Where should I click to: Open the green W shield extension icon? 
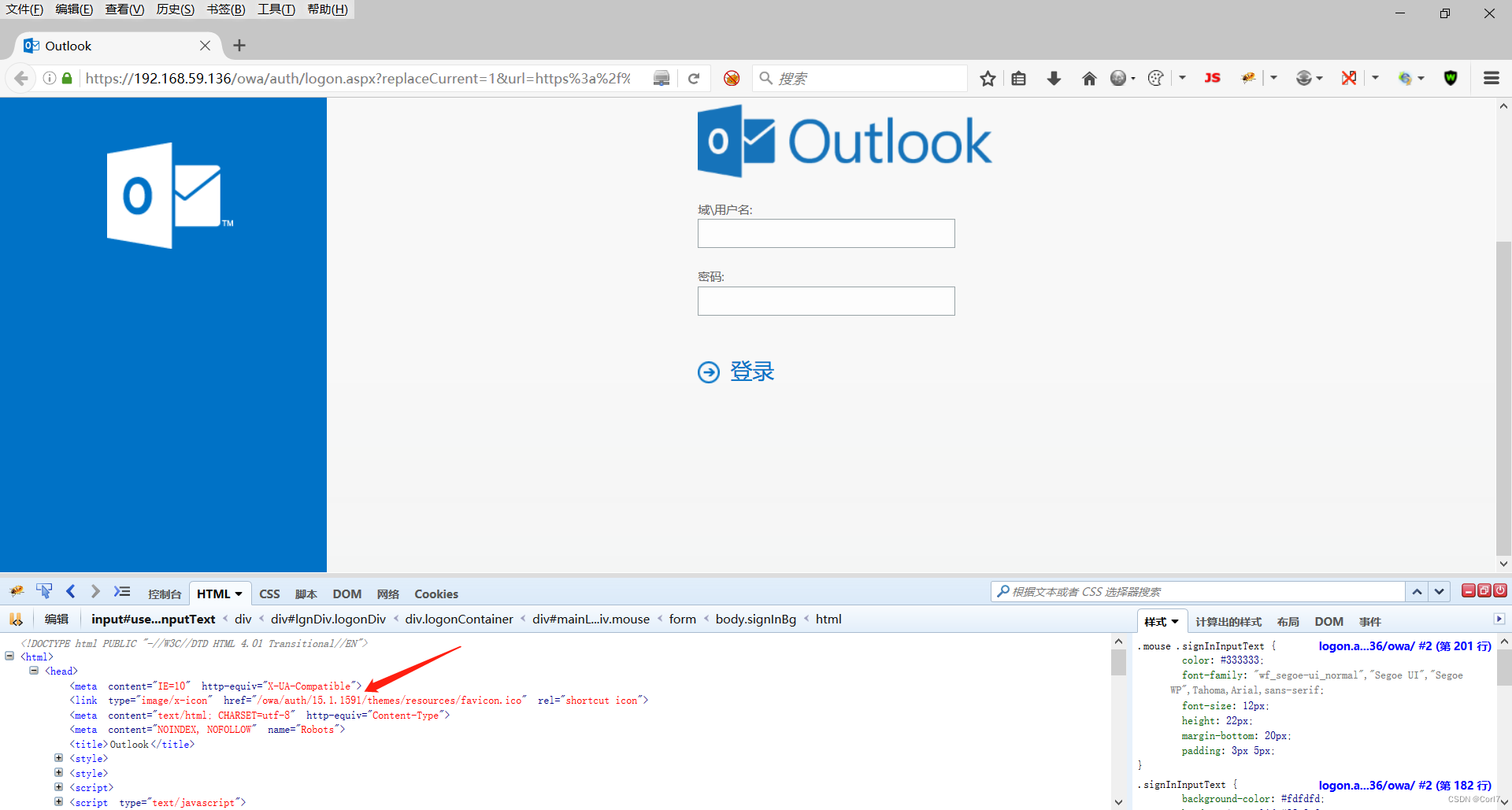[x=1451, y=78]
